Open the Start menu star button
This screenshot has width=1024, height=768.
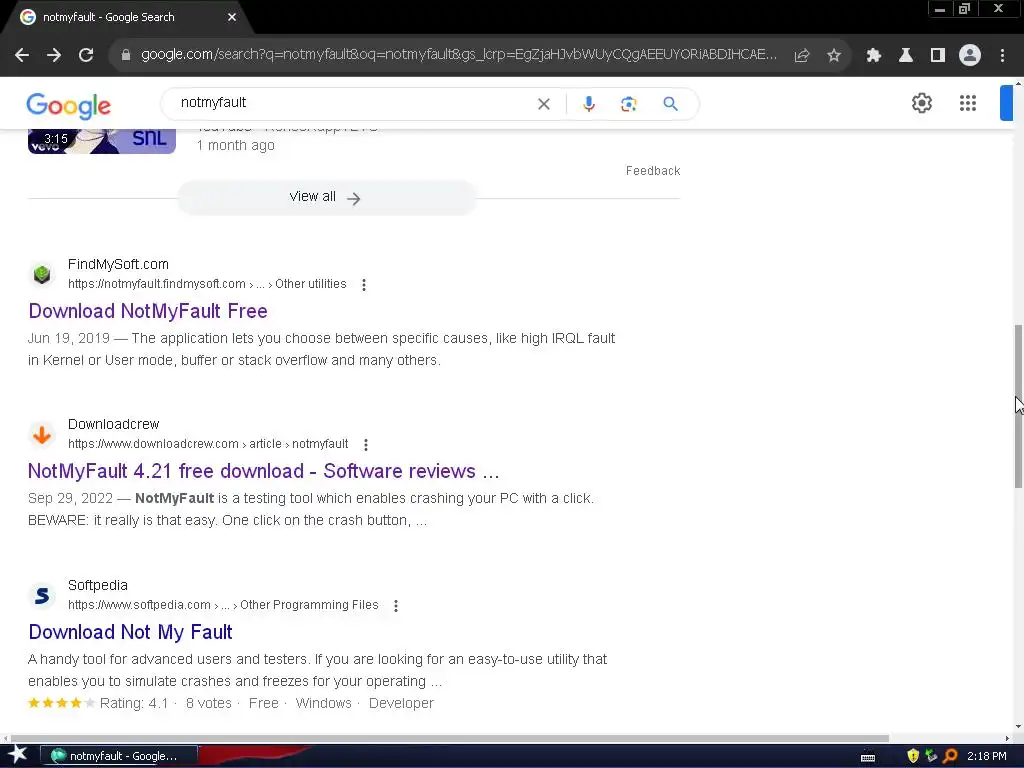(18, 756)
